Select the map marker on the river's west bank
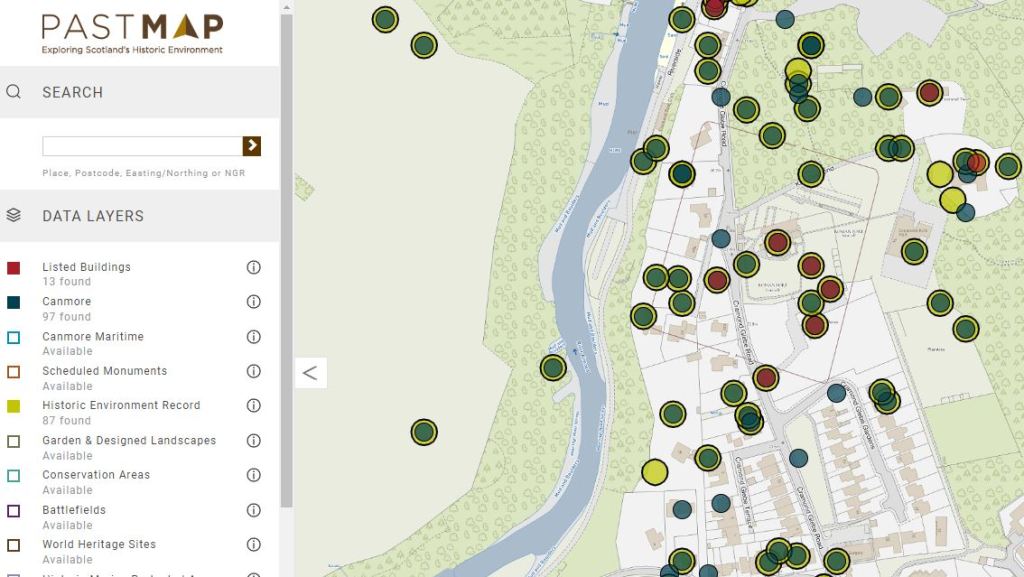 (553, 368)
